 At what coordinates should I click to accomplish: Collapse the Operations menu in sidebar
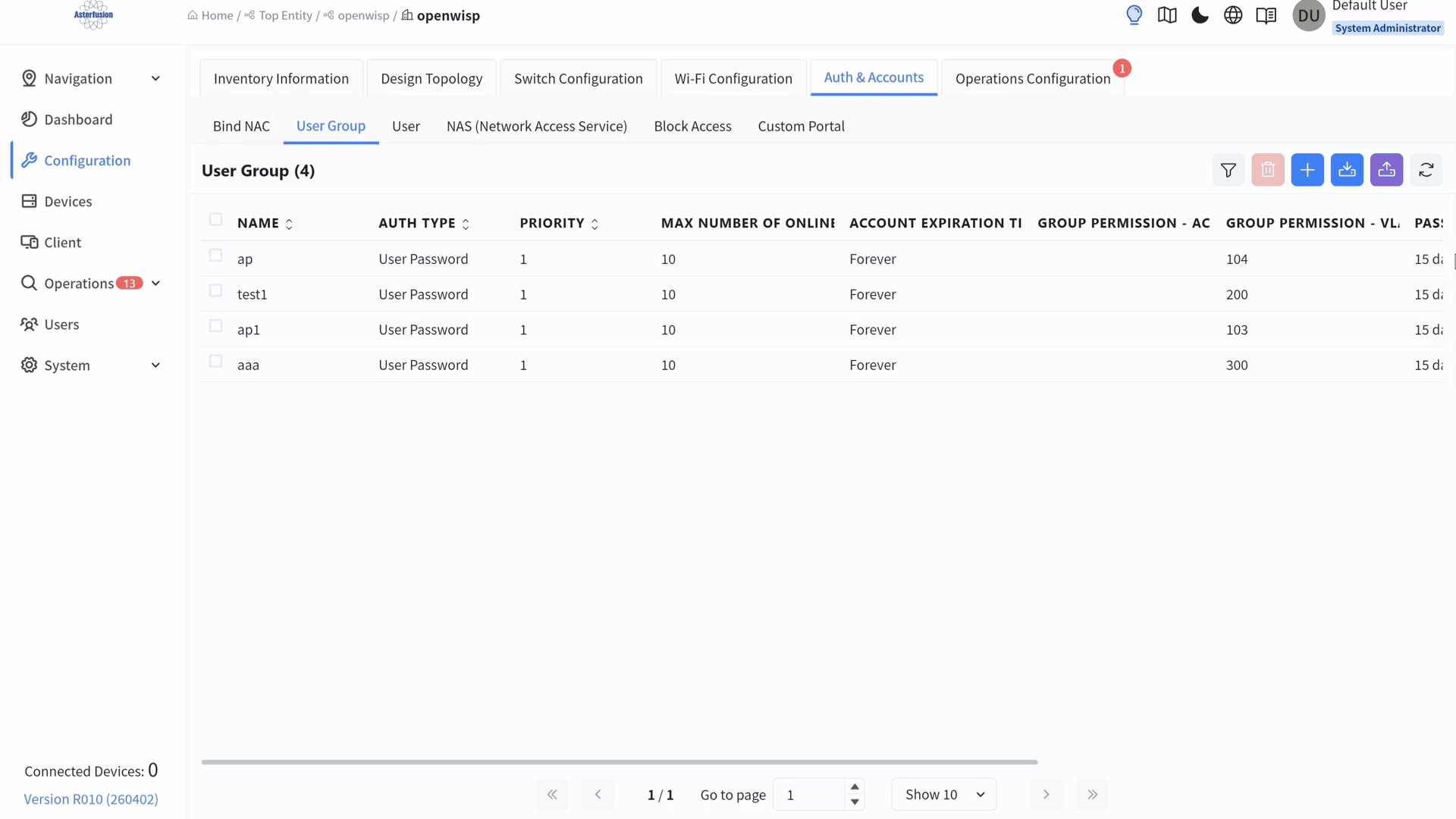tap(156, 283)
